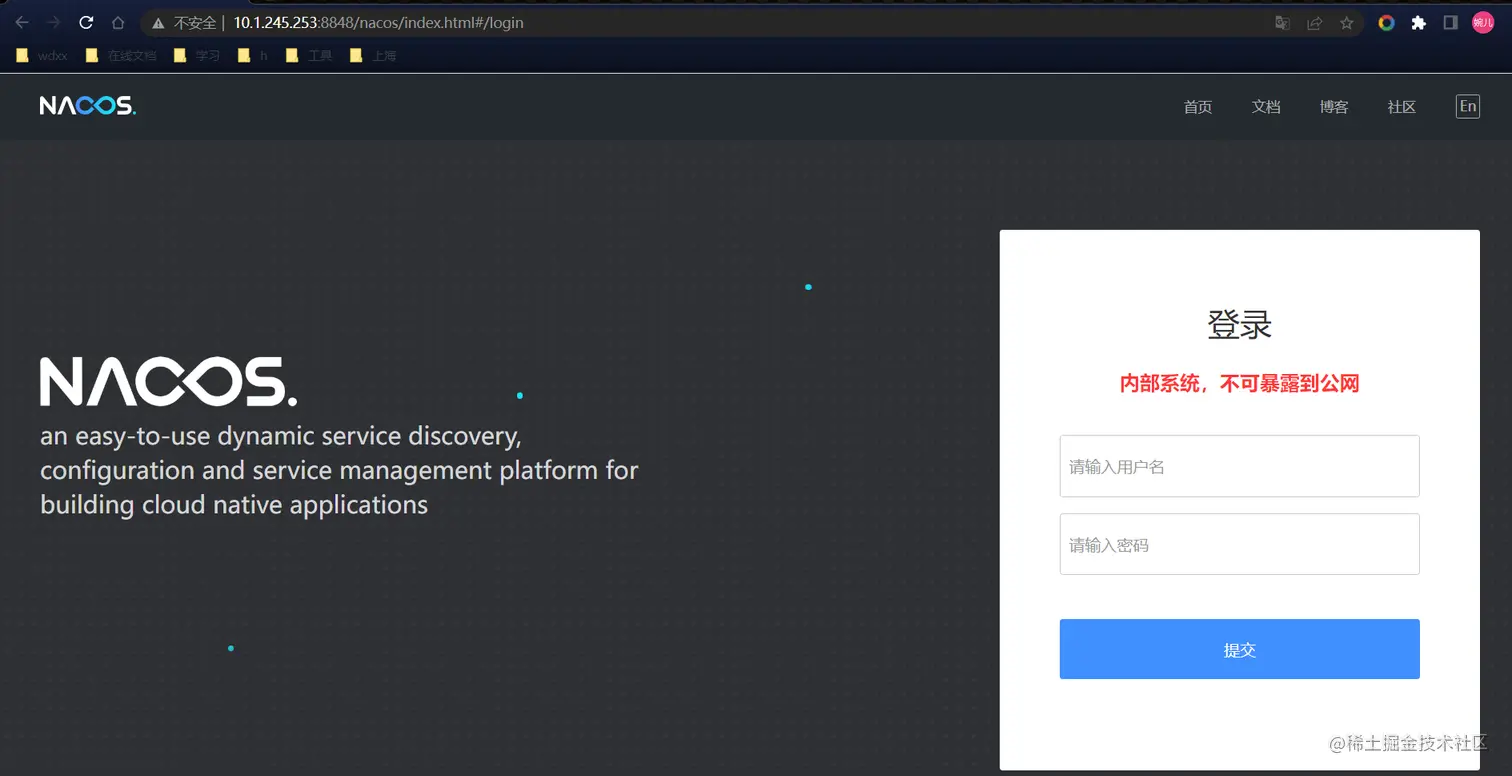Click the red 内部系统，不可暴露到公网 warning
This screenshot has width=1512, height=776.
pos(1240,384)
